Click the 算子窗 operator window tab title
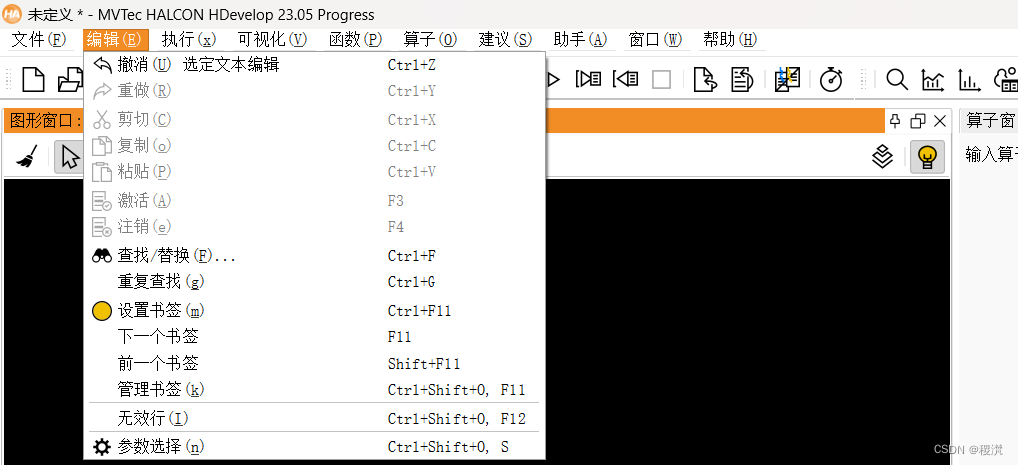1018x465 pixels. click(990, 121)
